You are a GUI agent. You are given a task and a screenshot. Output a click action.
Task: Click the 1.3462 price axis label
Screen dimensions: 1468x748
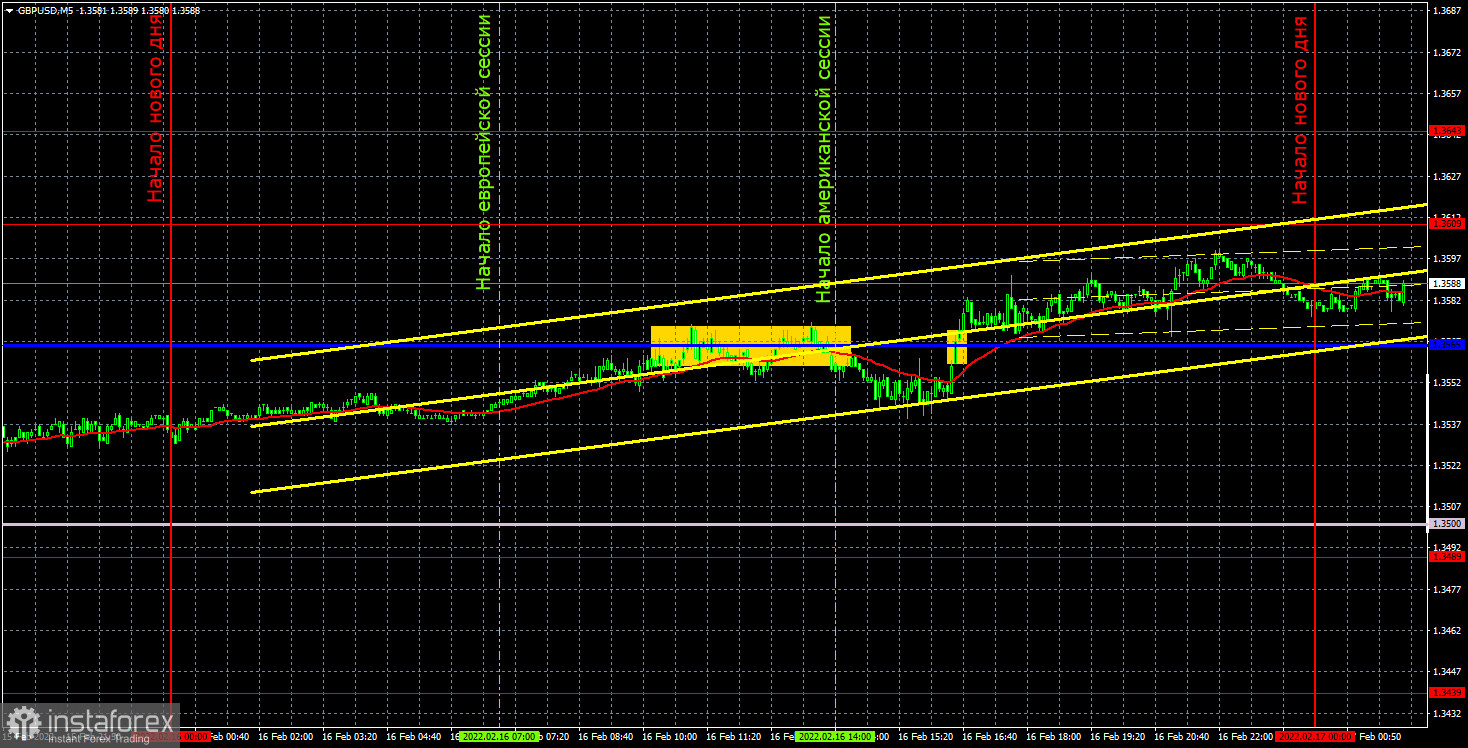[1446, 631]
